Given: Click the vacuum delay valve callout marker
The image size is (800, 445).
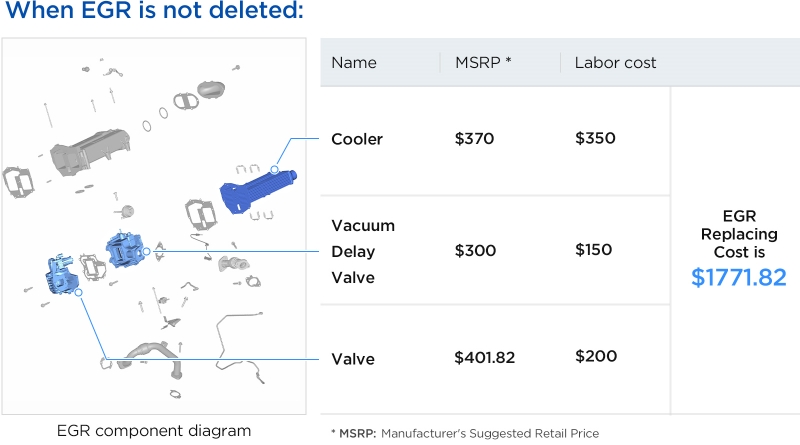Looking at the screenshot, I should tap(146, 251).
